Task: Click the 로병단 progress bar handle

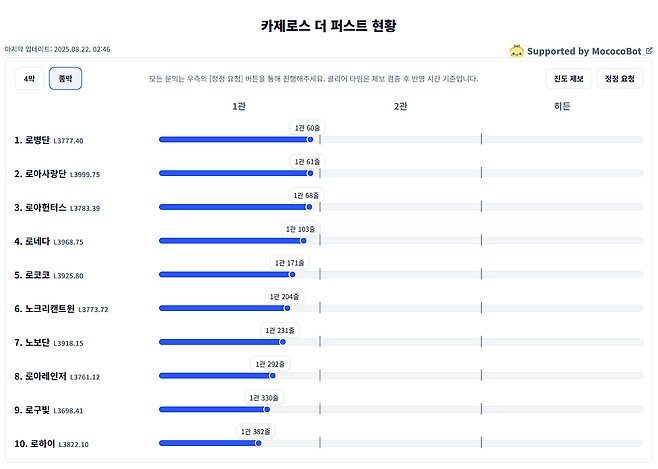Action: click(x=310, y=140)
